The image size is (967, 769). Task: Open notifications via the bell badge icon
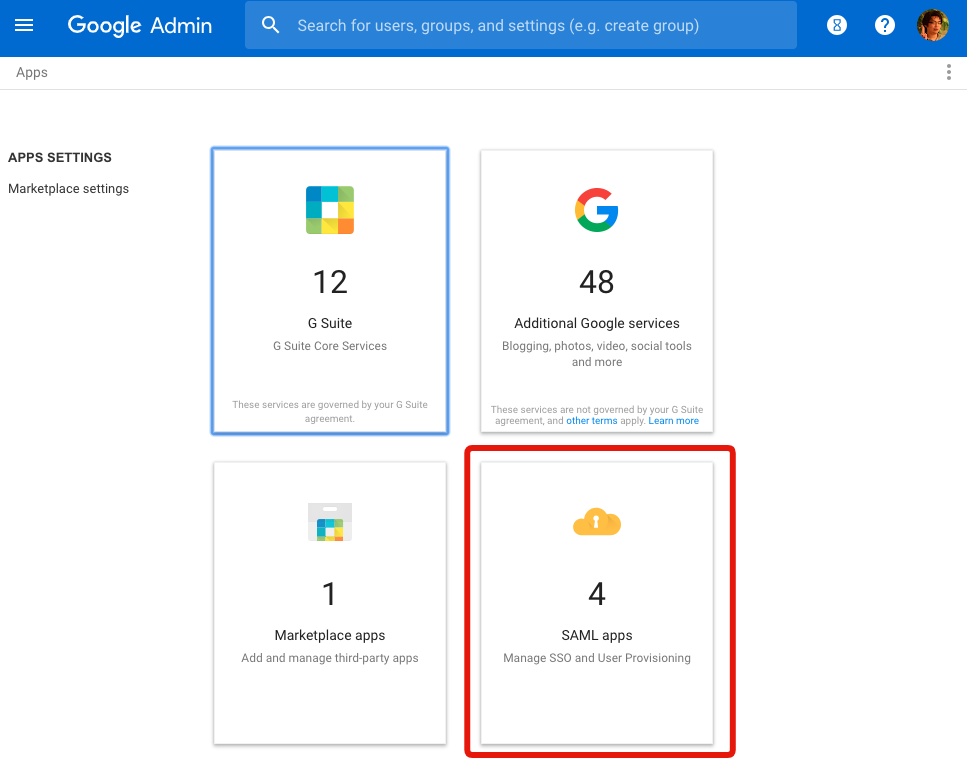(836, 25)
